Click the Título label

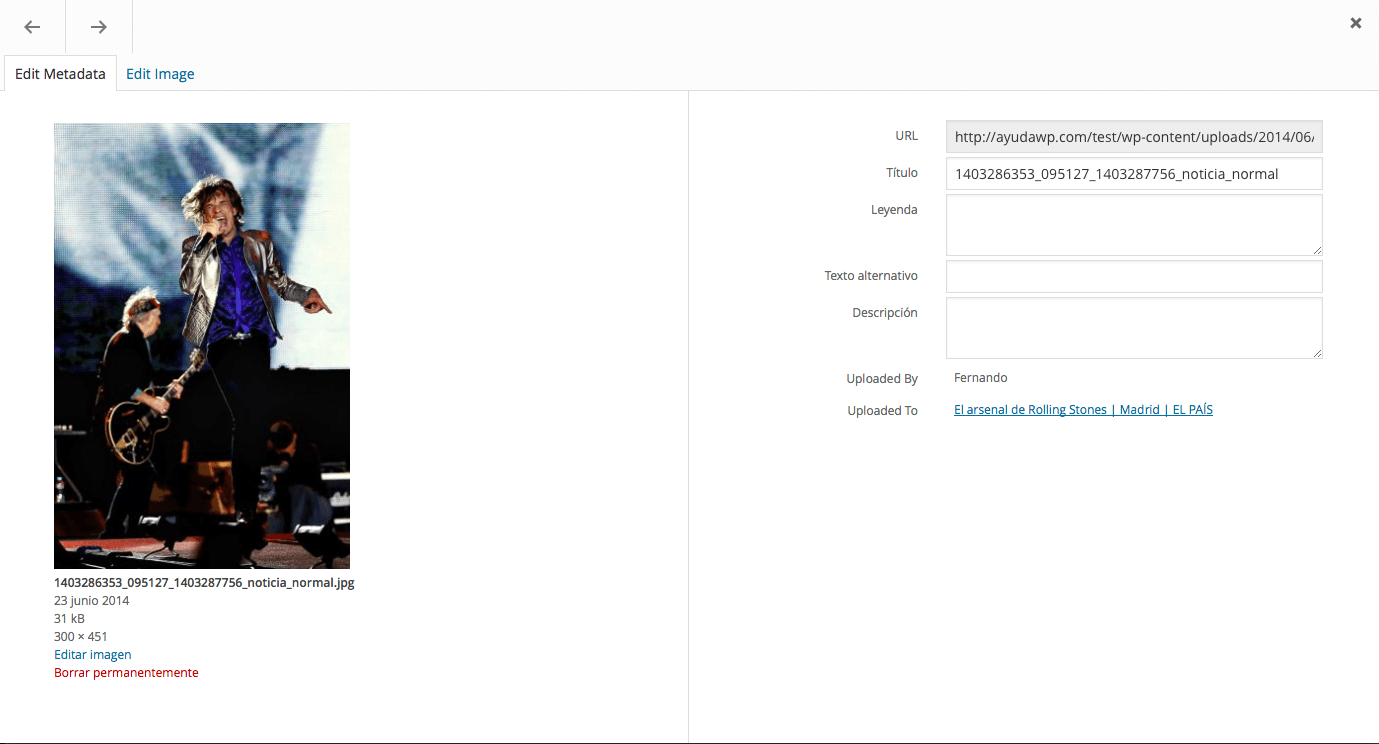901,173
